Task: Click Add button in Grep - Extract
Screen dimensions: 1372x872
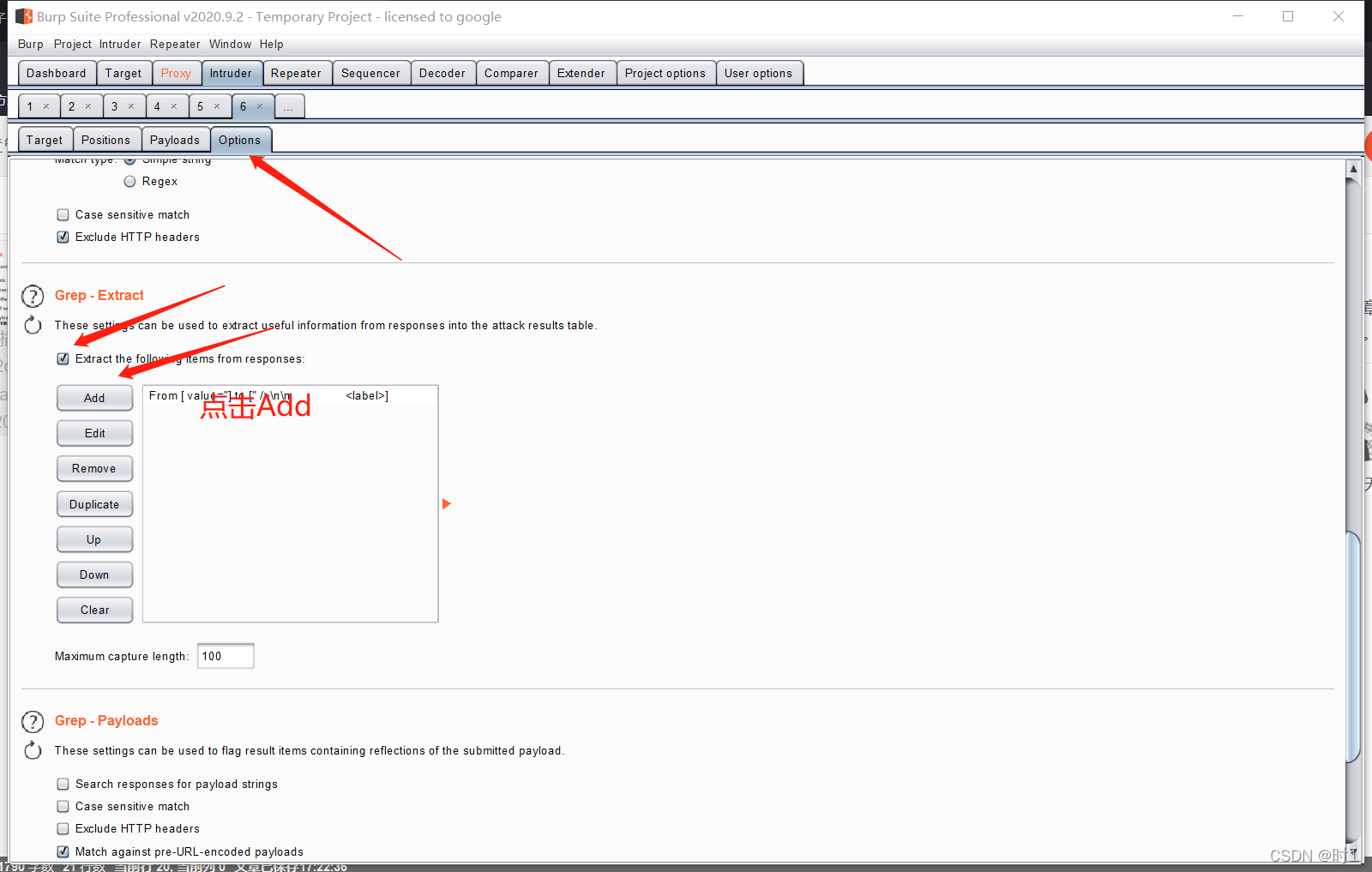Action: click(x=94, y=399)
